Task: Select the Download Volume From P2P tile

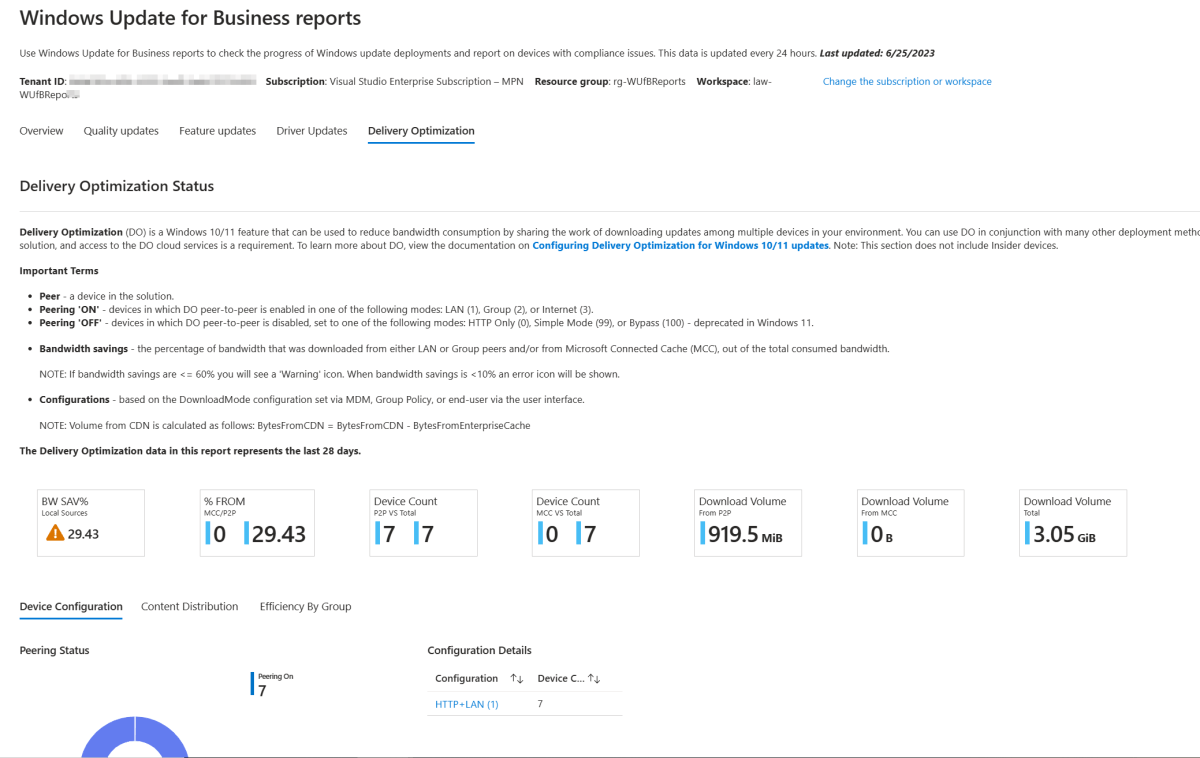Action: (x=747, y=522)
